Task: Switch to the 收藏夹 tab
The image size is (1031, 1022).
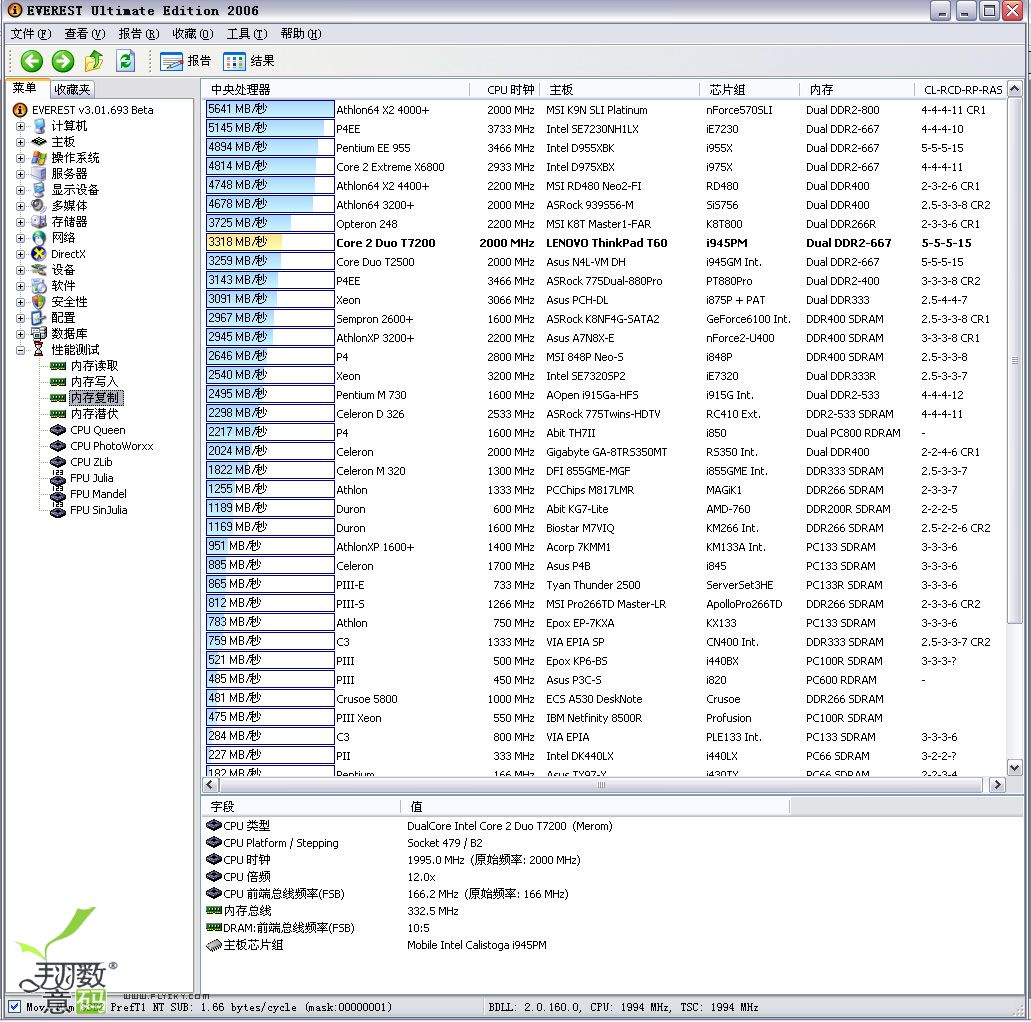Action: pyautogui.click(x=72, y=89)
